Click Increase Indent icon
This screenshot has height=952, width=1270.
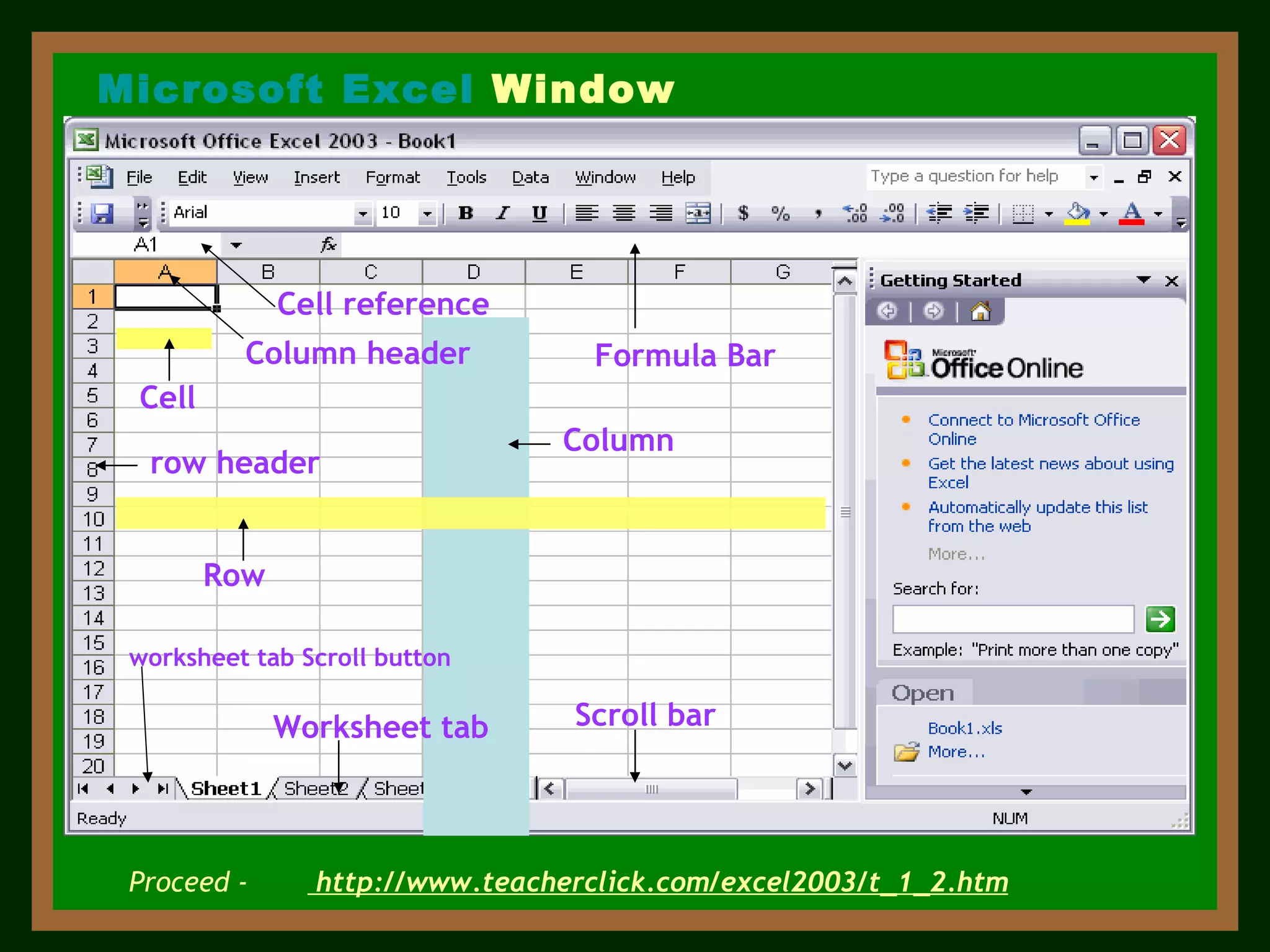(x=977, y=213)
